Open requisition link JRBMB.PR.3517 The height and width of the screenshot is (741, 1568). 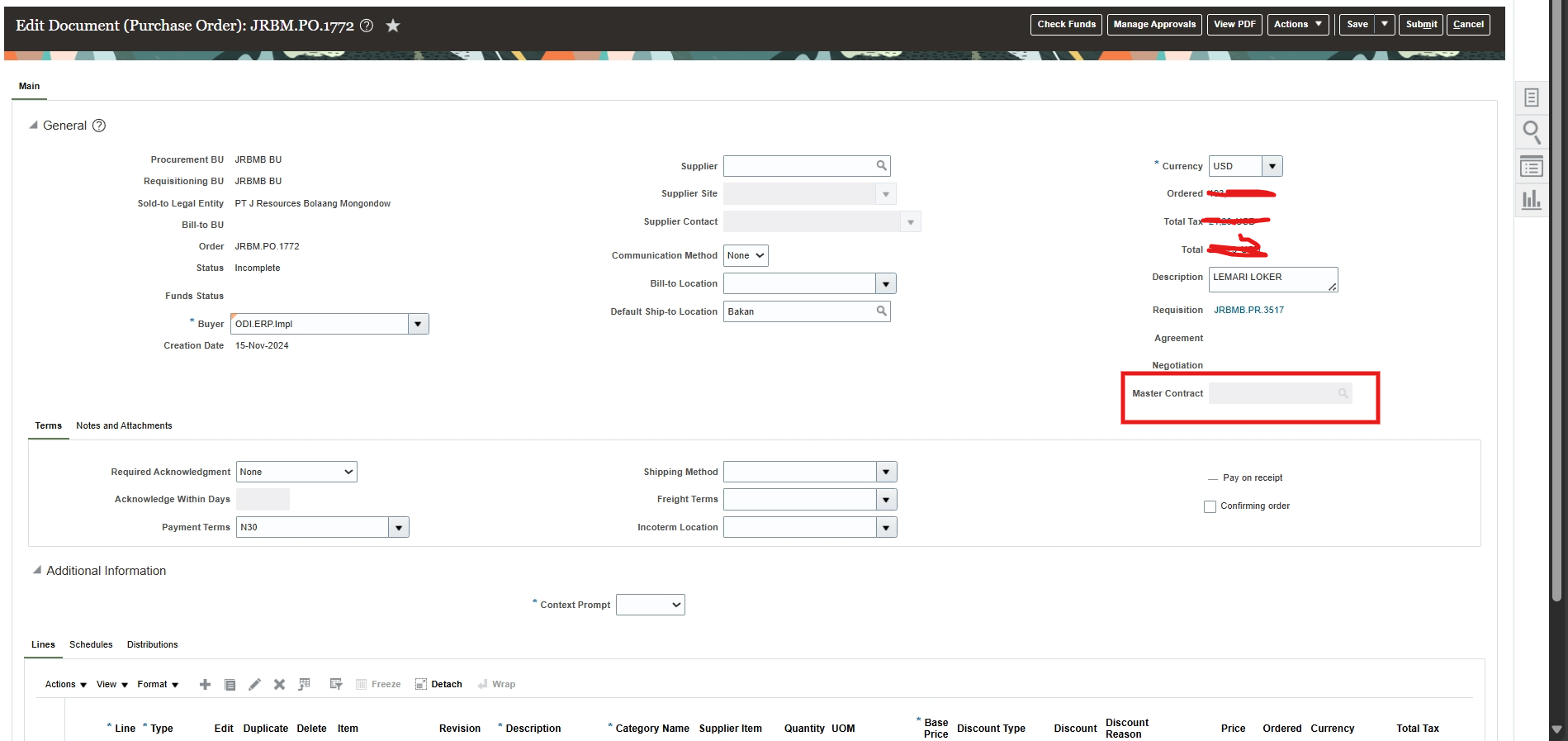1248,310
